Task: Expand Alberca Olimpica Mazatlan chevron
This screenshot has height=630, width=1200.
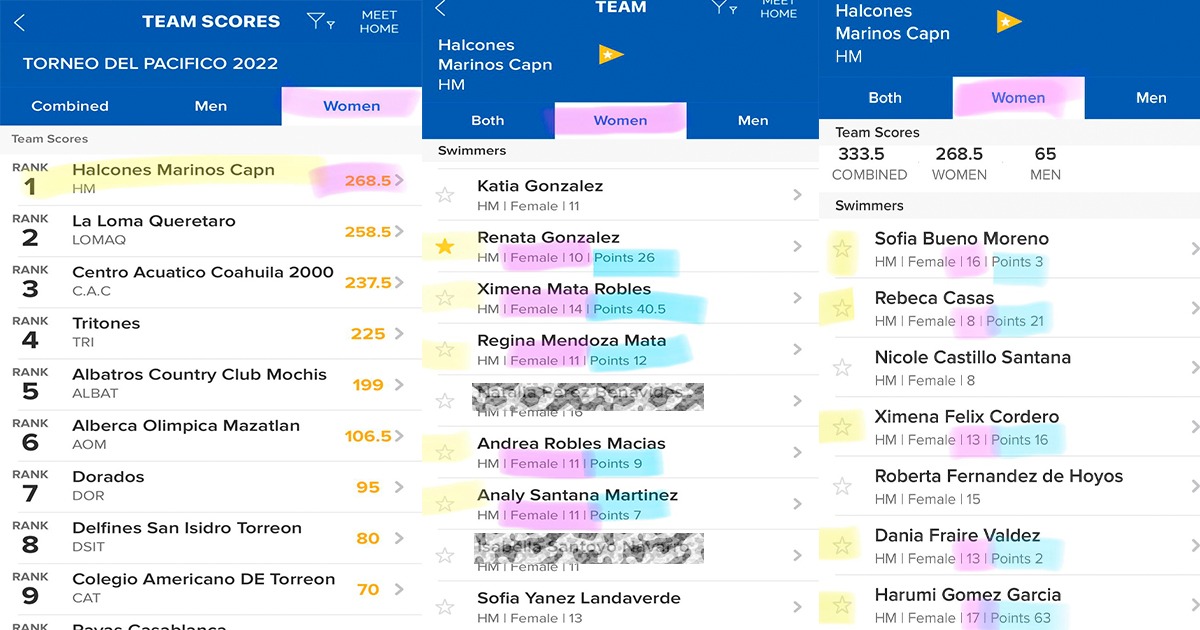Action: [400, 436]
